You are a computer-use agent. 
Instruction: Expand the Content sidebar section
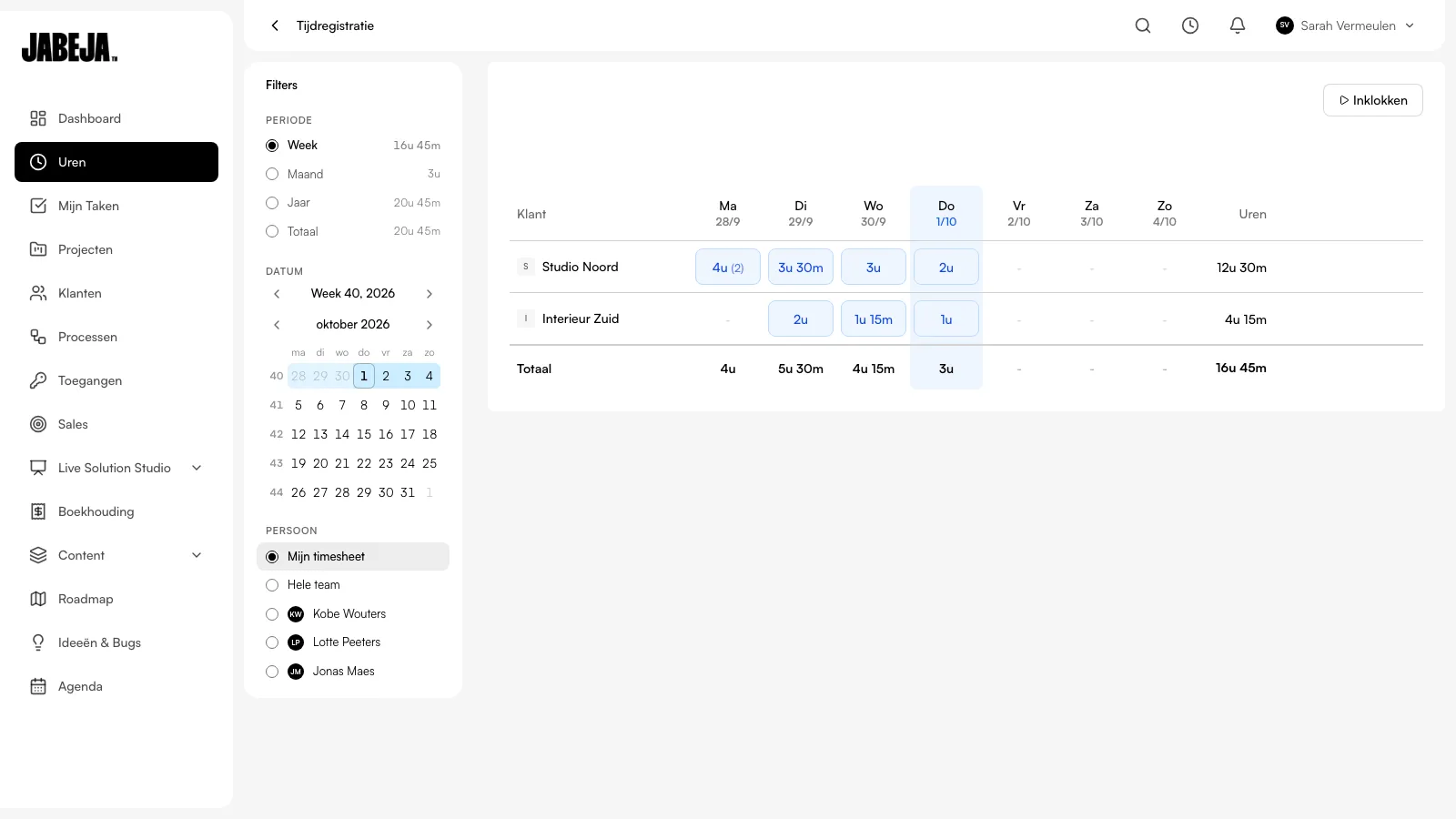pos(197,555)
